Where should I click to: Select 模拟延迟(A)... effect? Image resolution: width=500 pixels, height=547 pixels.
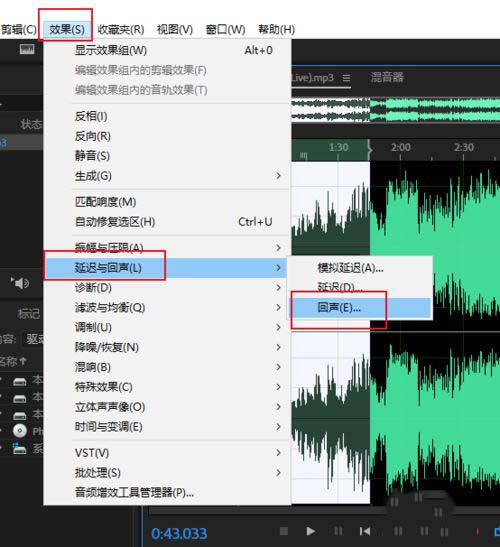tap(360, 268)
